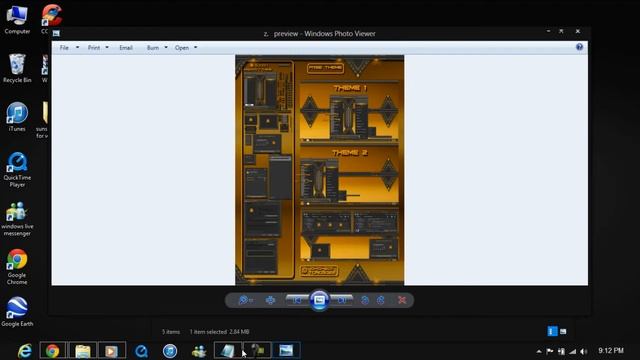Click the volume speaker tray icon
640x360 pixels.
(584, 351)
